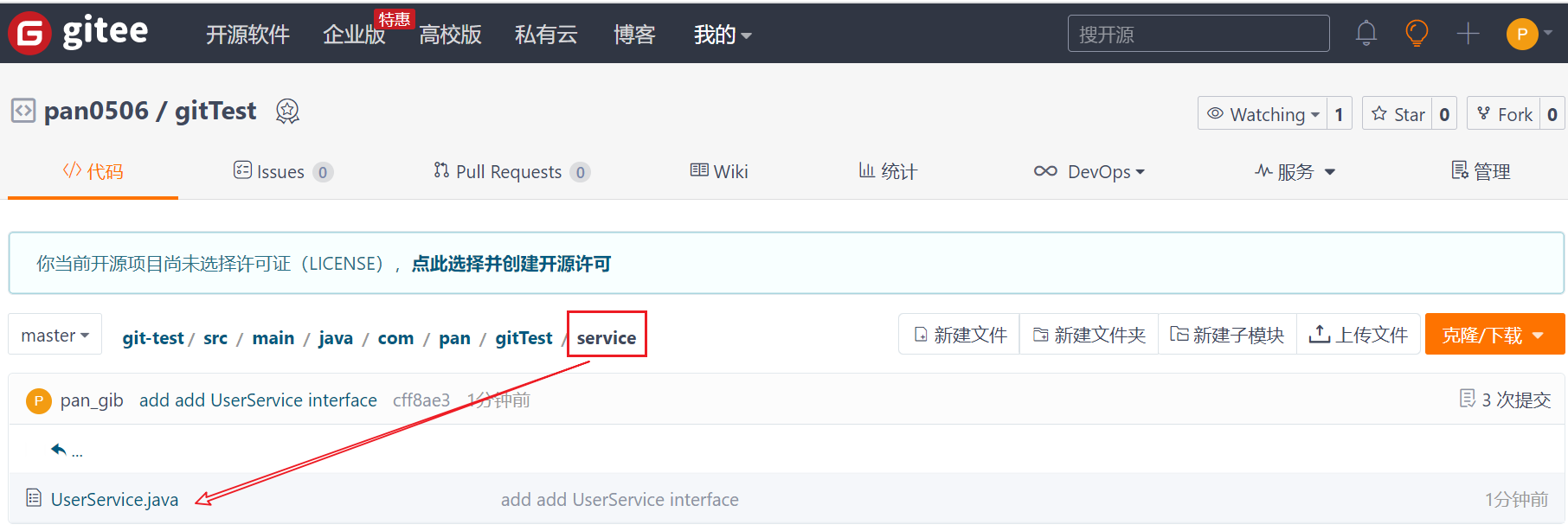Click the back arrow to parent directory
The width and height of the screenshot is (1568, 531).
pos(59,450)
